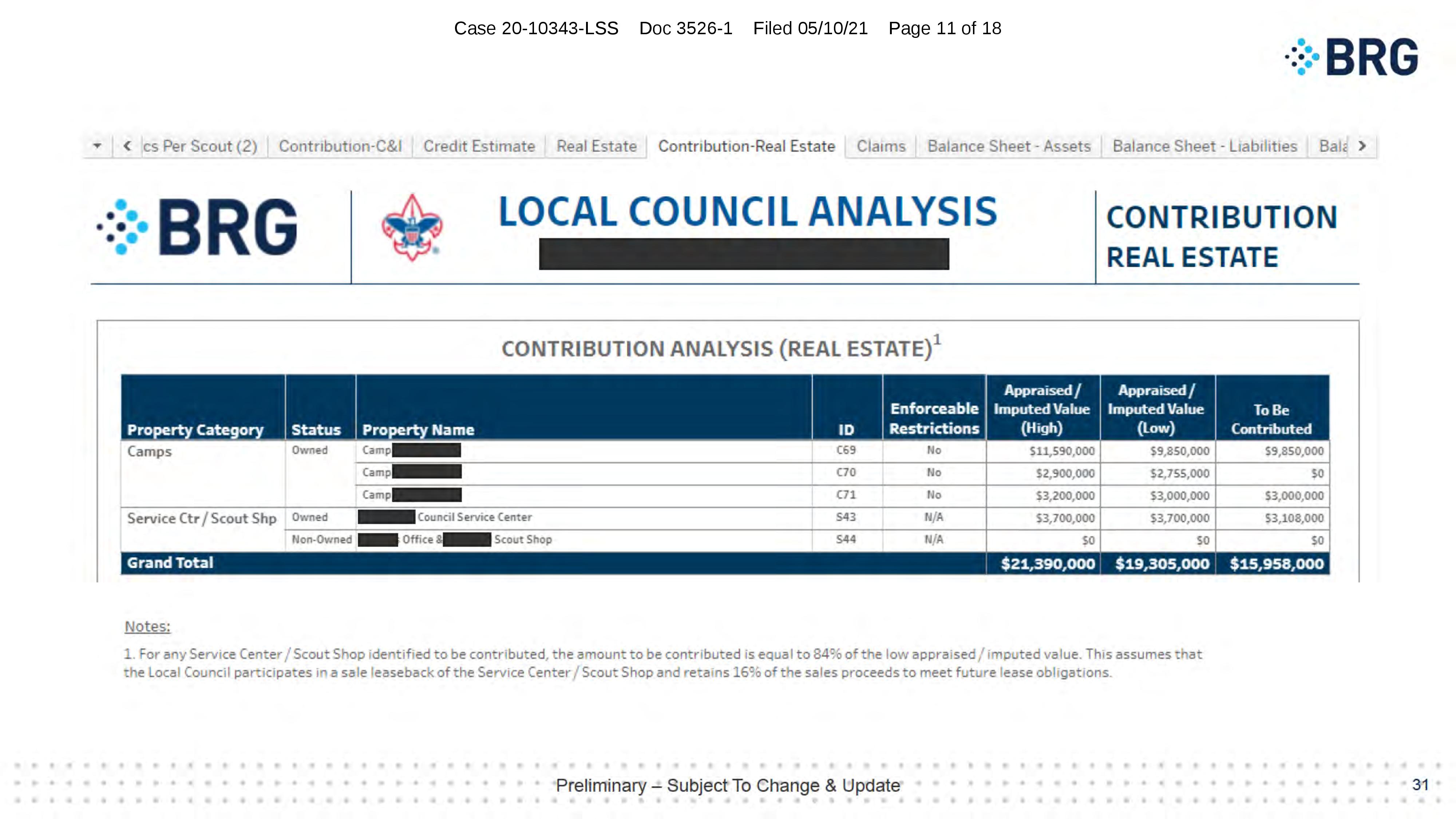
Task: Click the Contribution Analysis (Real Estate) title
Action: tap(721, 348)
